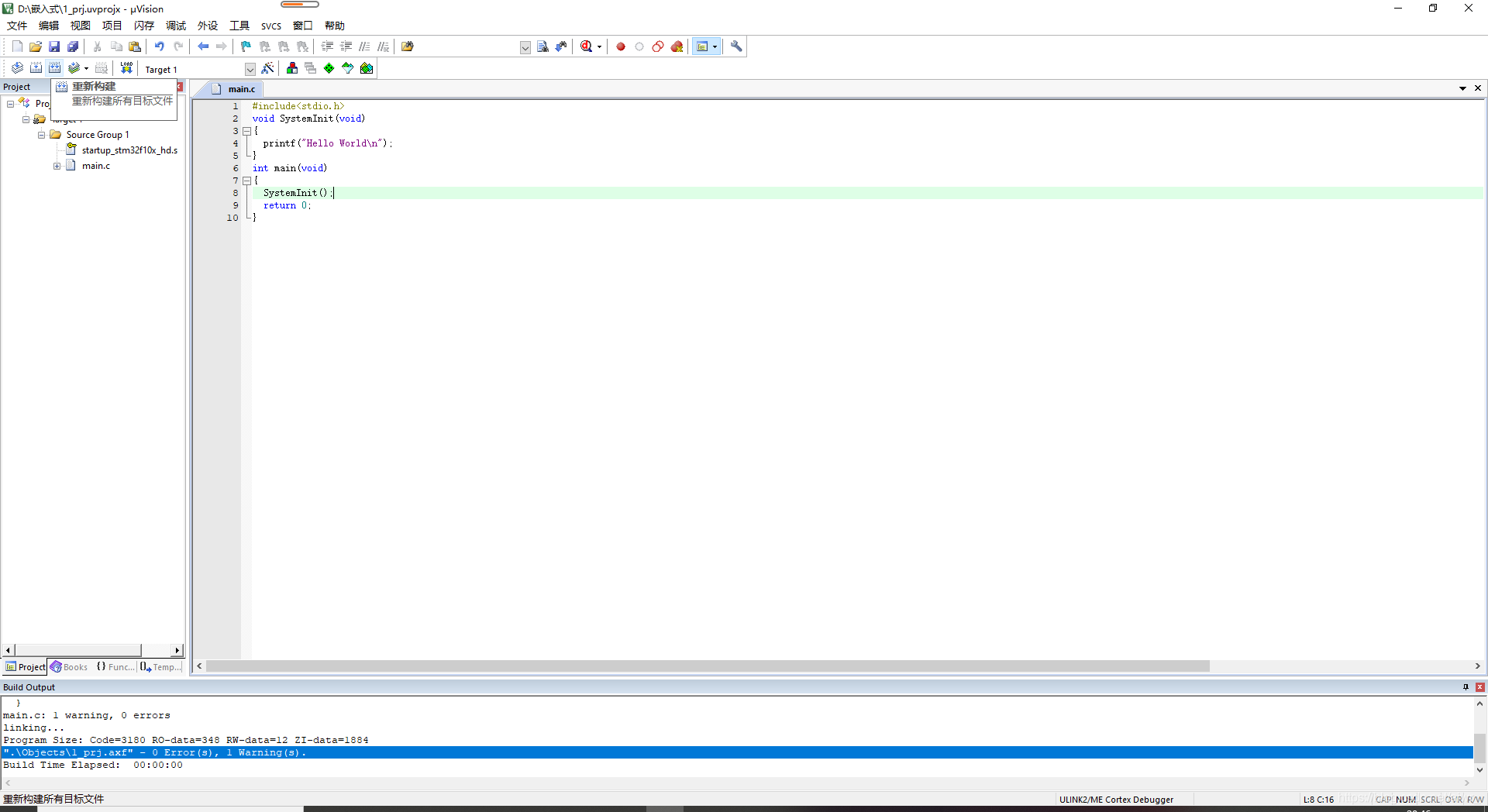This screenshot has width=1488, height=812.
Task: Click the Find icon beside the search combo box
Action: point(542,46)
